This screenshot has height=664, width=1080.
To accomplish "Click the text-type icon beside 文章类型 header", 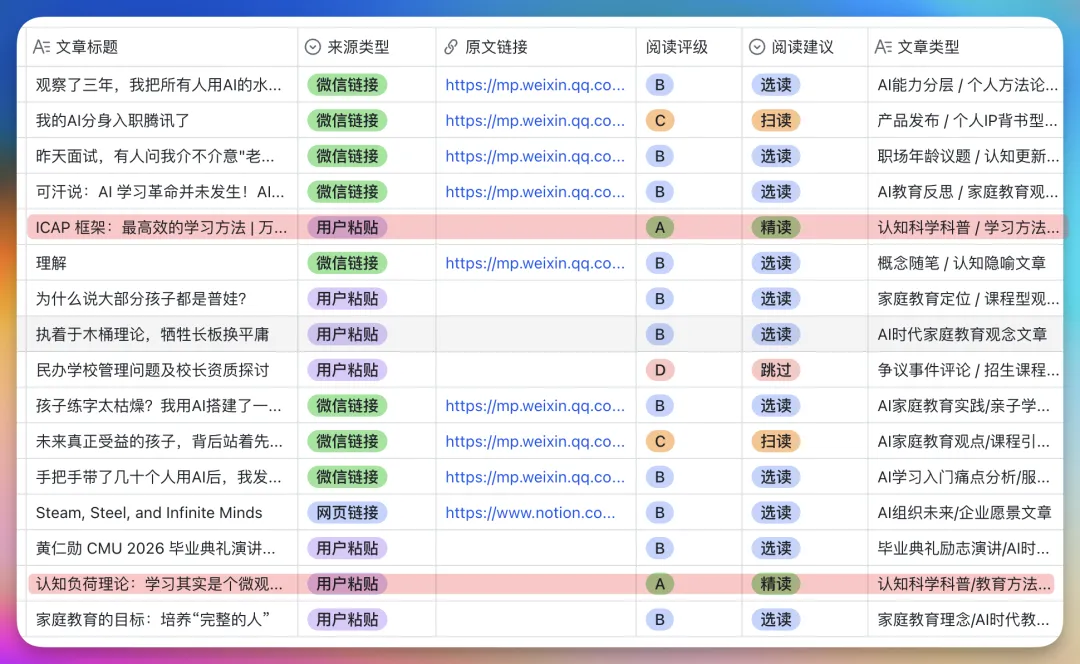I will pos(883,47).
